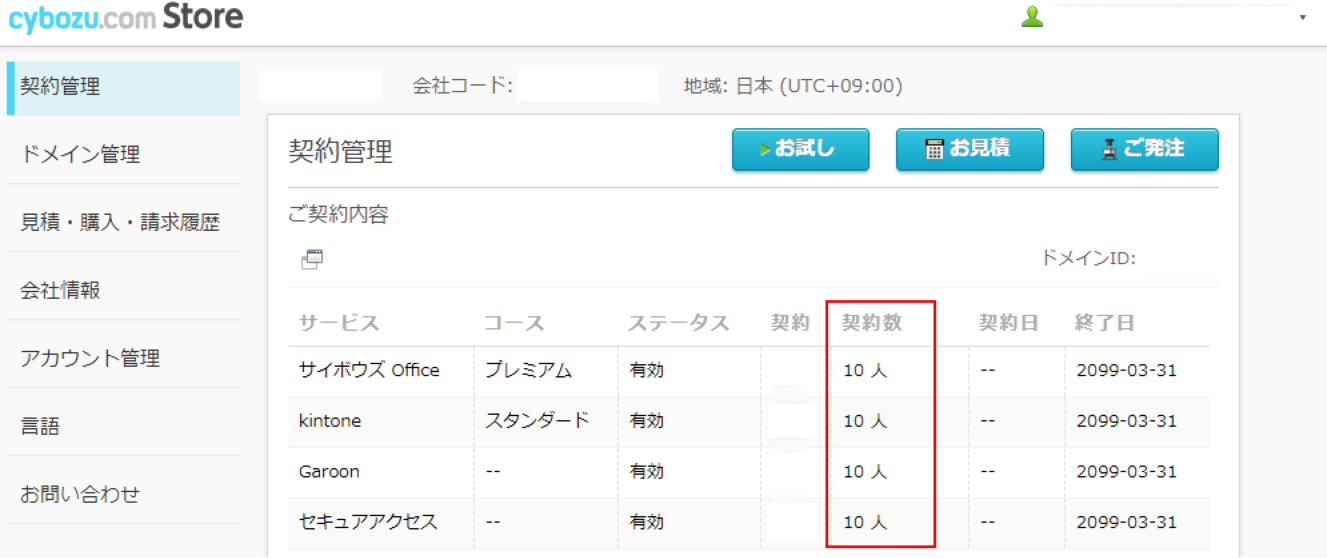Screen dimensions: 1327x558
Task: Click the window icon above the service table
Action: 312,260
